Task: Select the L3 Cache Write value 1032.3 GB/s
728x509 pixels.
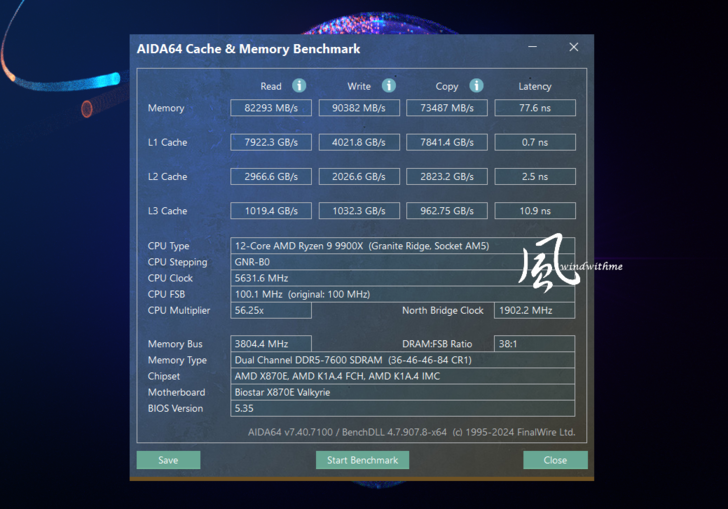Action: [x=359, y=211]
